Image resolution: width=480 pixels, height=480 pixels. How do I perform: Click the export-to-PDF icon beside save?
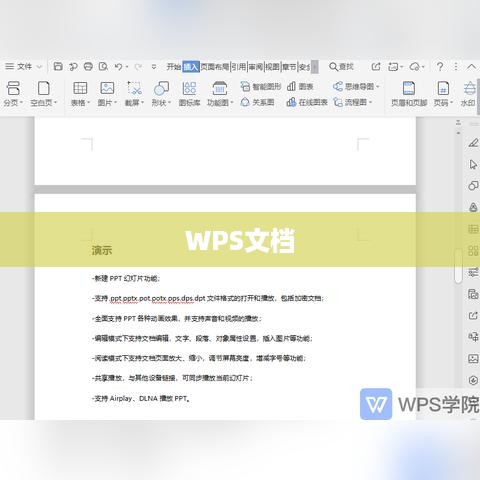[x=73, y=67]
